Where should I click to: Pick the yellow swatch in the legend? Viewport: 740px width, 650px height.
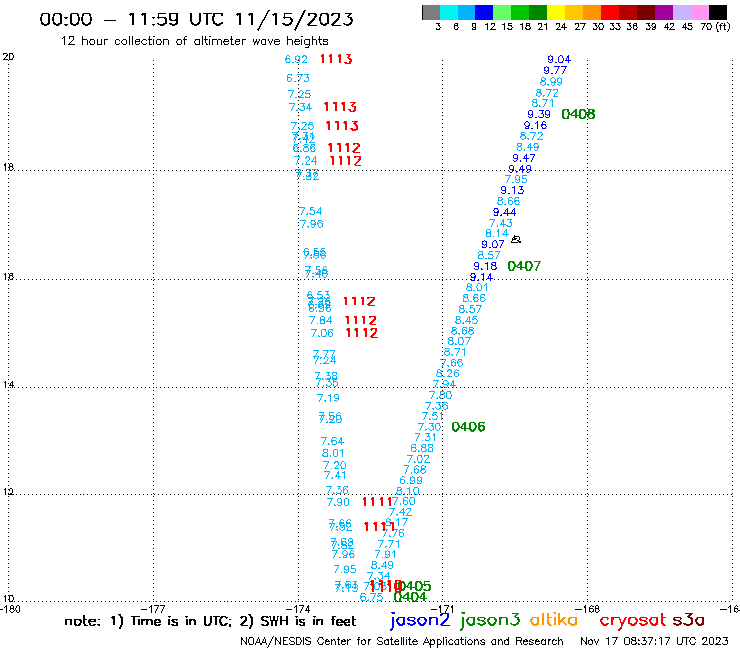[556, 12]
